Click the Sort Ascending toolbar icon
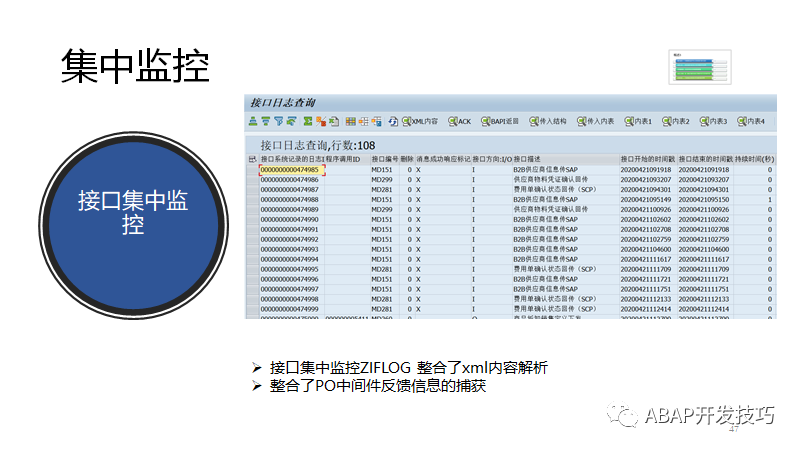Image resolution: width=800 pixels, height=450 pixels. point(253,121)
